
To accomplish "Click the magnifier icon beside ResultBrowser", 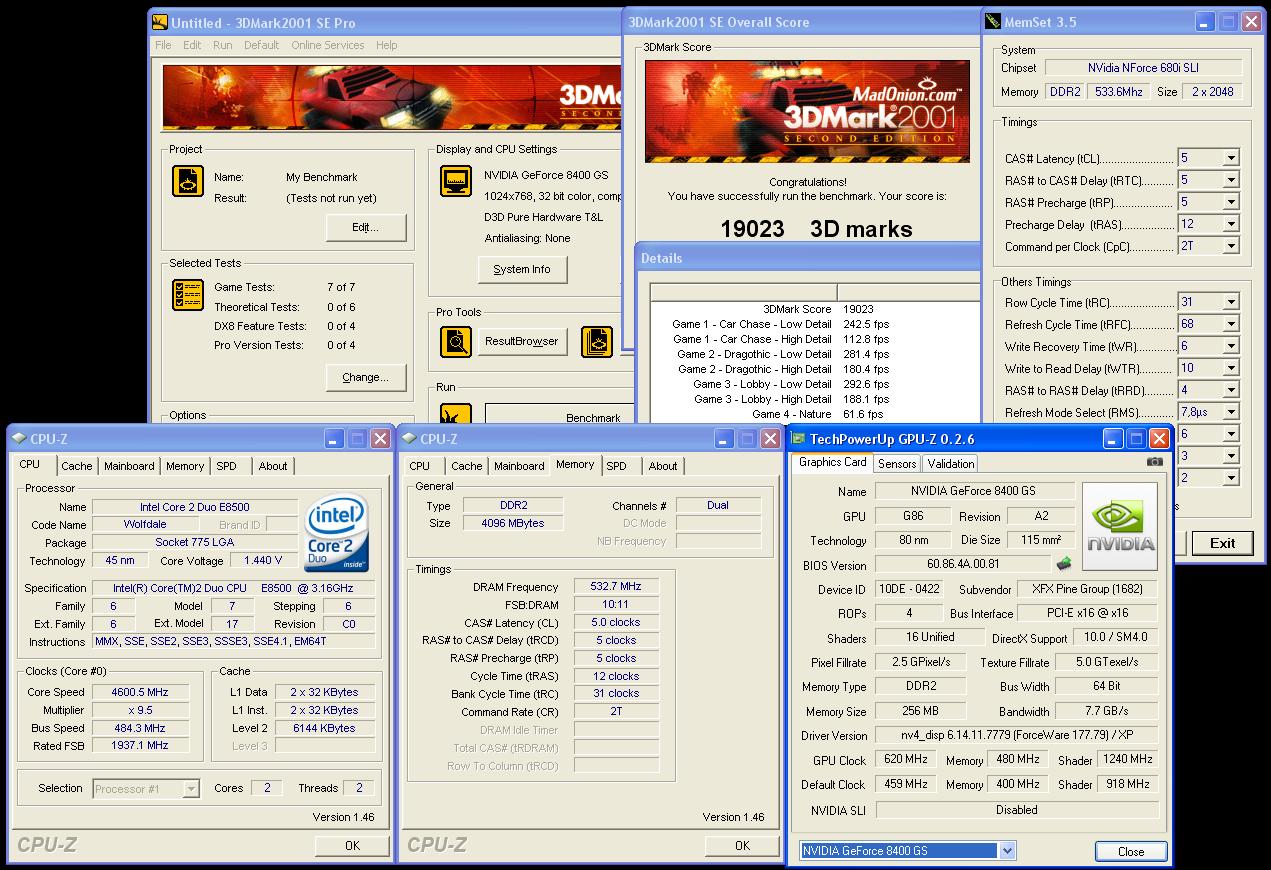I will tap(455, 341).
